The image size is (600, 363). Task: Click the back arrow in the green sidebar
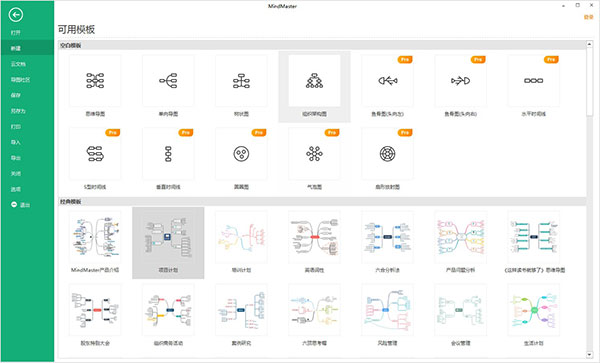click(x=16, y=15)
